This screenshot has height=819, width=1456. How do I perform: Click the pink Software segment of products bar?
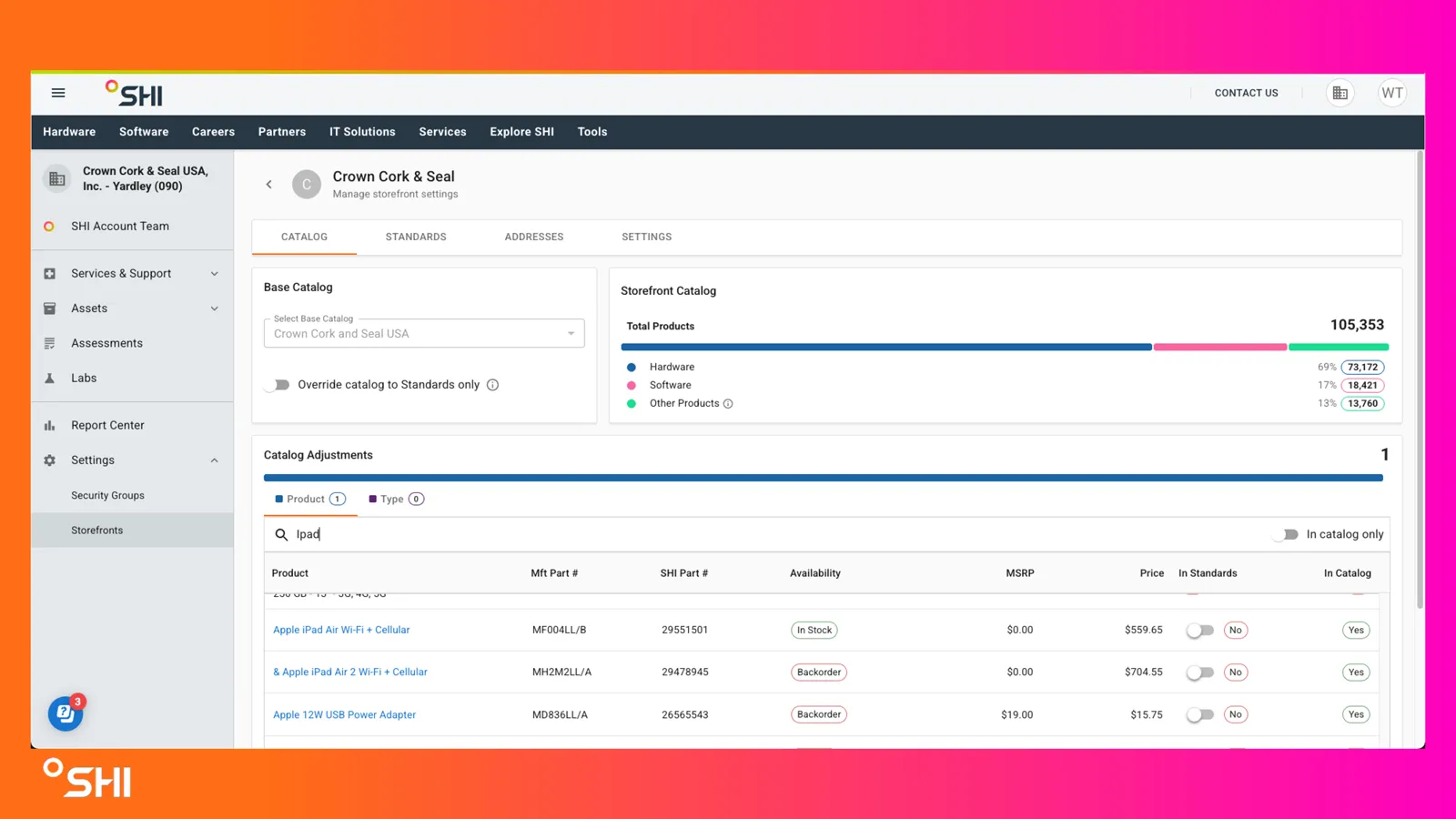[x=1220, y=348]
